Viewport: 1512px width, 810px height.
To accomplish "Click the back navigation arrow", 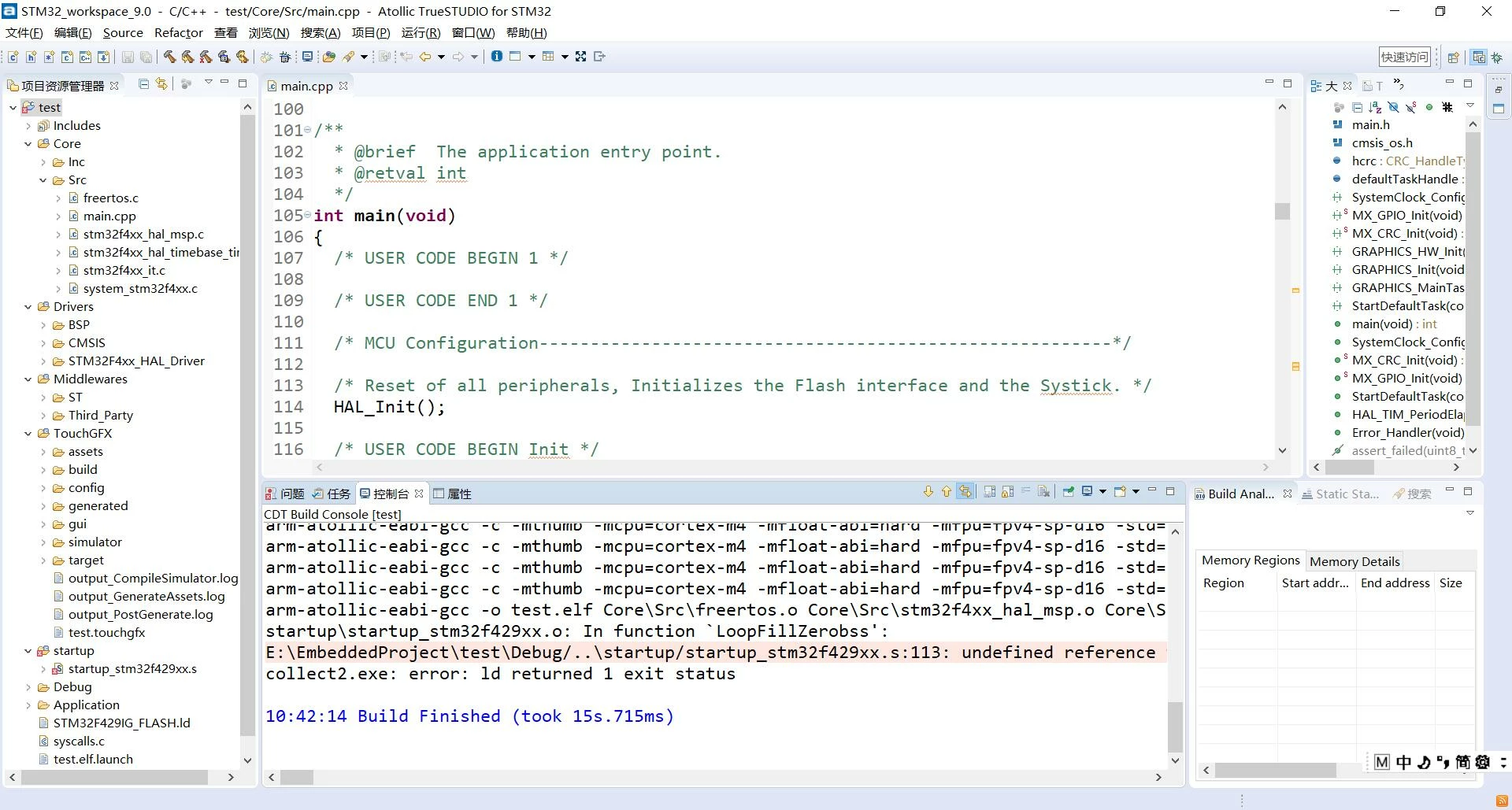I will tap(425, 57).
